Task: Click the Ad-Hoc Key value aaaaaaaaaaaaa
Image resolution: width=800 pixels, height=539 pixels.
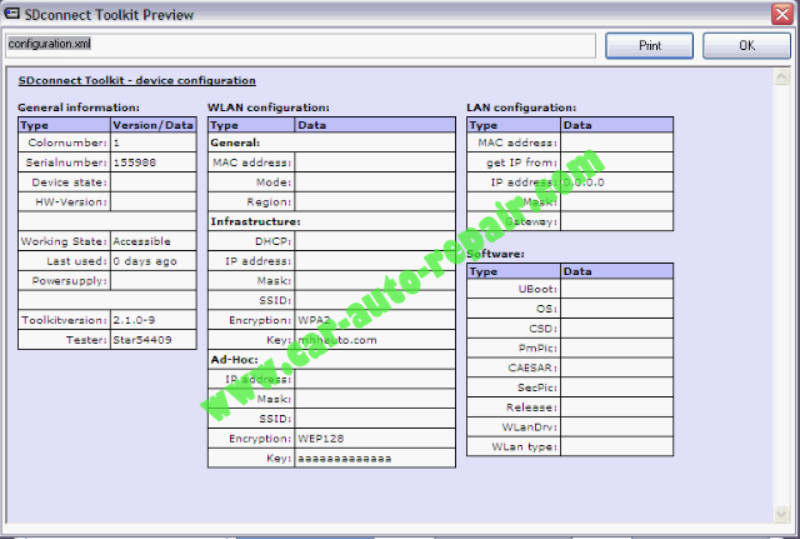Action: (x=344, y=458)
